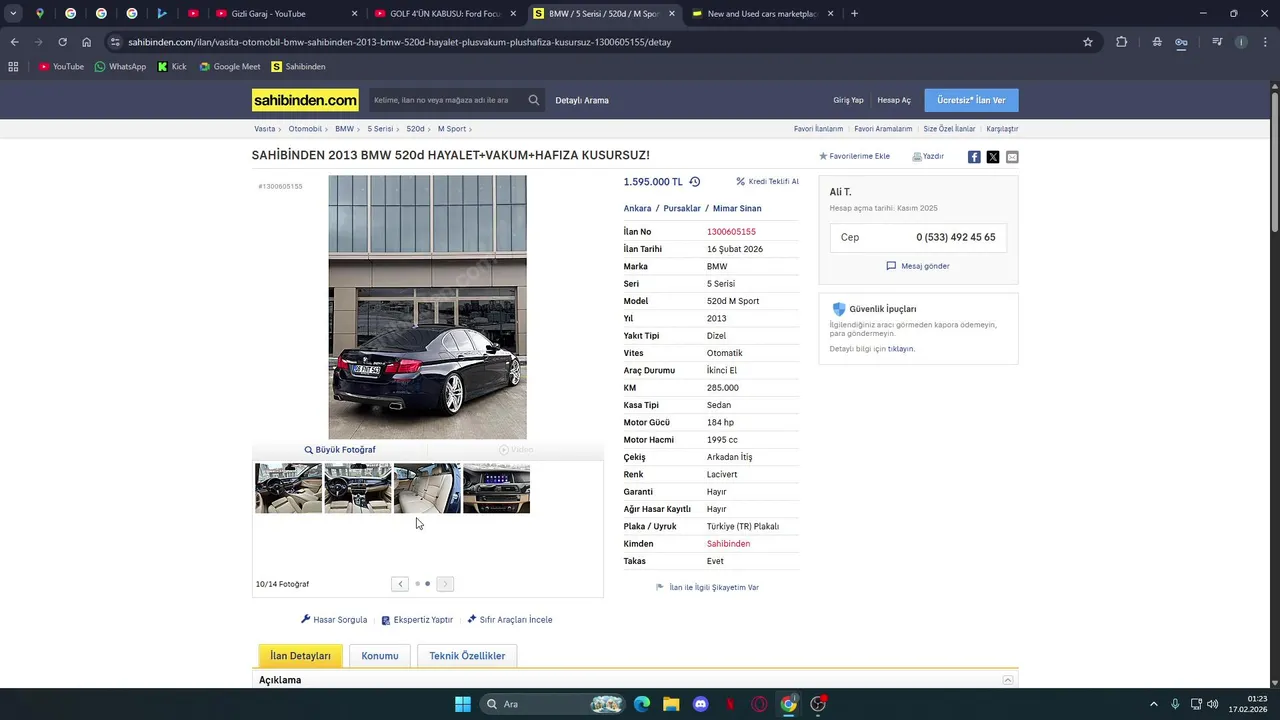Screen dimensions: 1280x720
Task: Focus the listing search input field
Action: pos(446,100)
